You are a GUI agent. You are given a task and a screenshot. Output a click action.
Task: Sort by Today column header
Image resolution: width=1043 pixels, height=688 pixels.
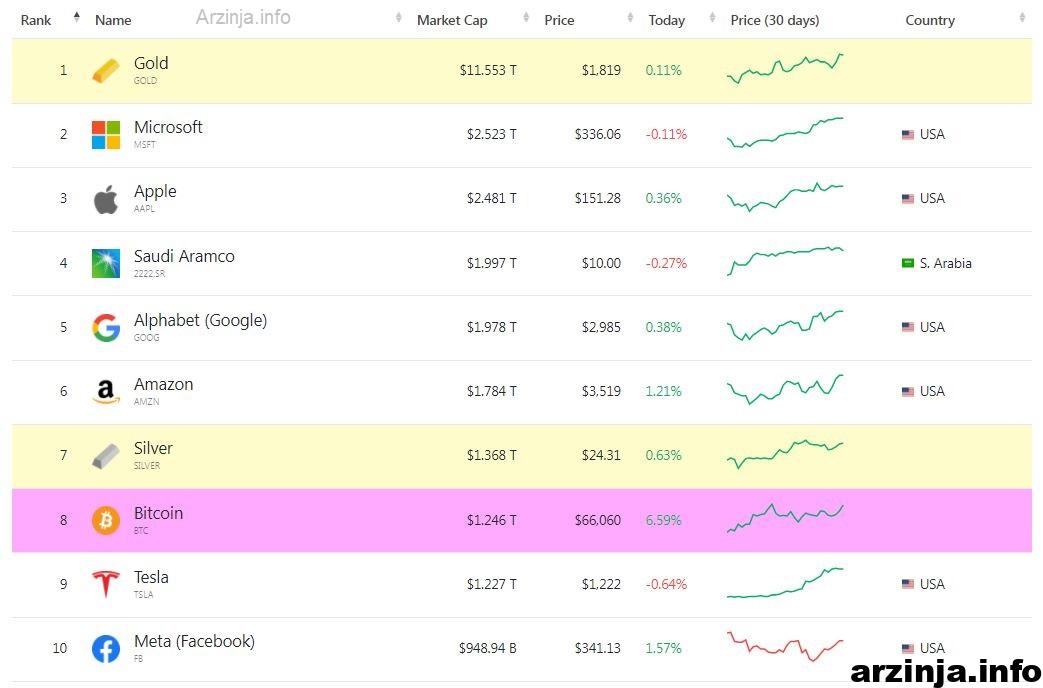click(x=667, y=21)
